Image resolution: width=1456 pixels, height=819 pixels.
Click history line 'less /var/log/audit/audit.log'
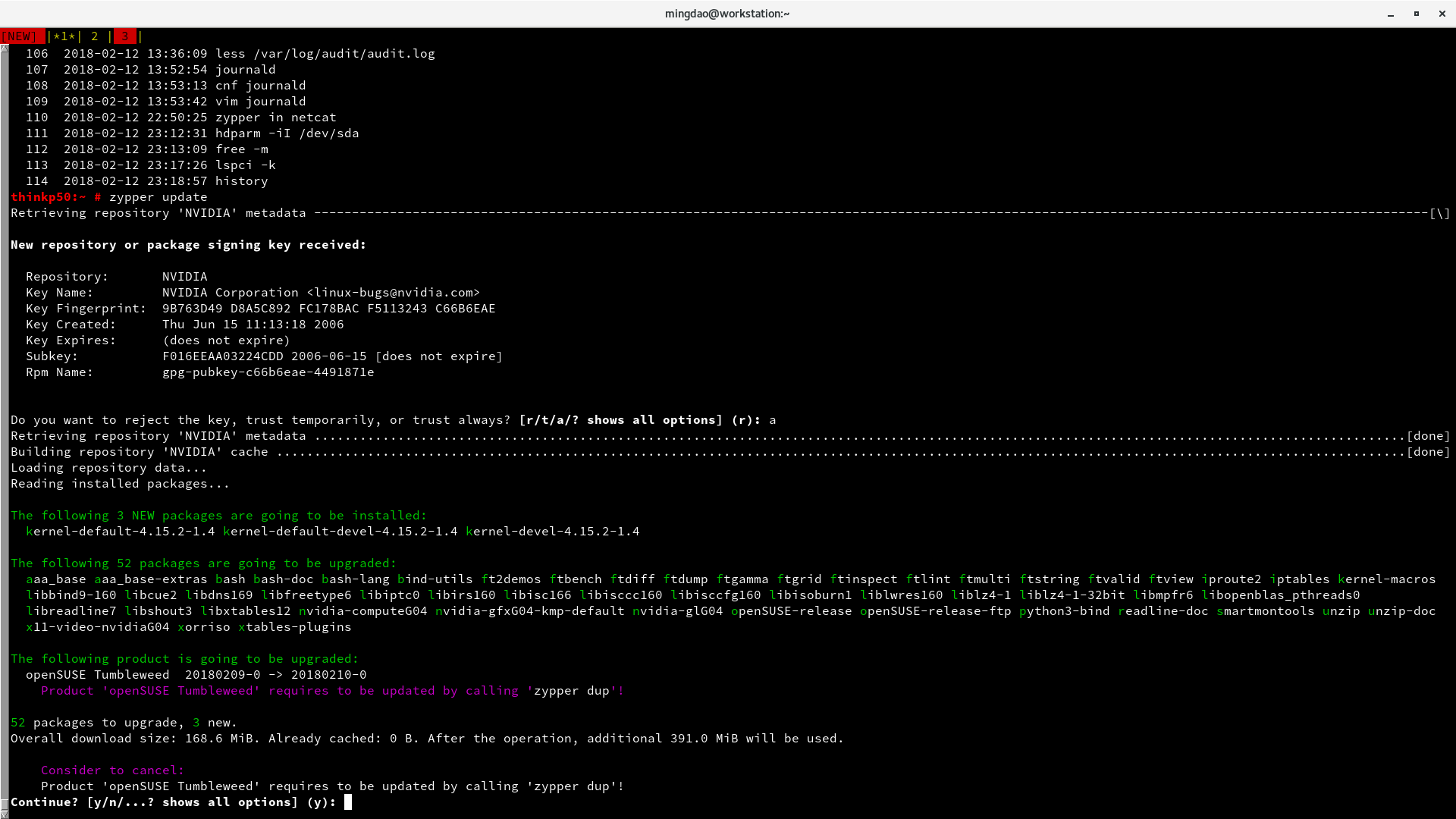(x=325, y=54)
